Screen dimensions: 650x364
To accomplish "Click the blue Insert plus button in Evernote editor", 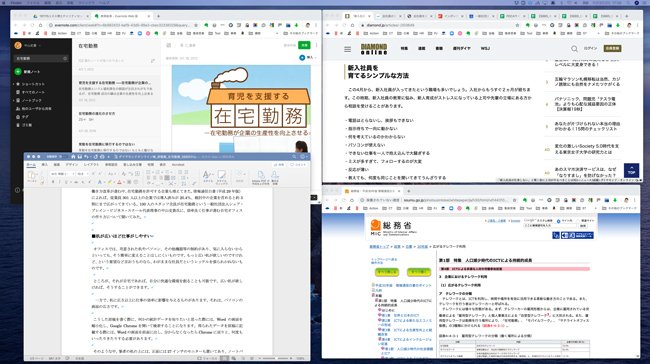I will (x=302, y=58).
